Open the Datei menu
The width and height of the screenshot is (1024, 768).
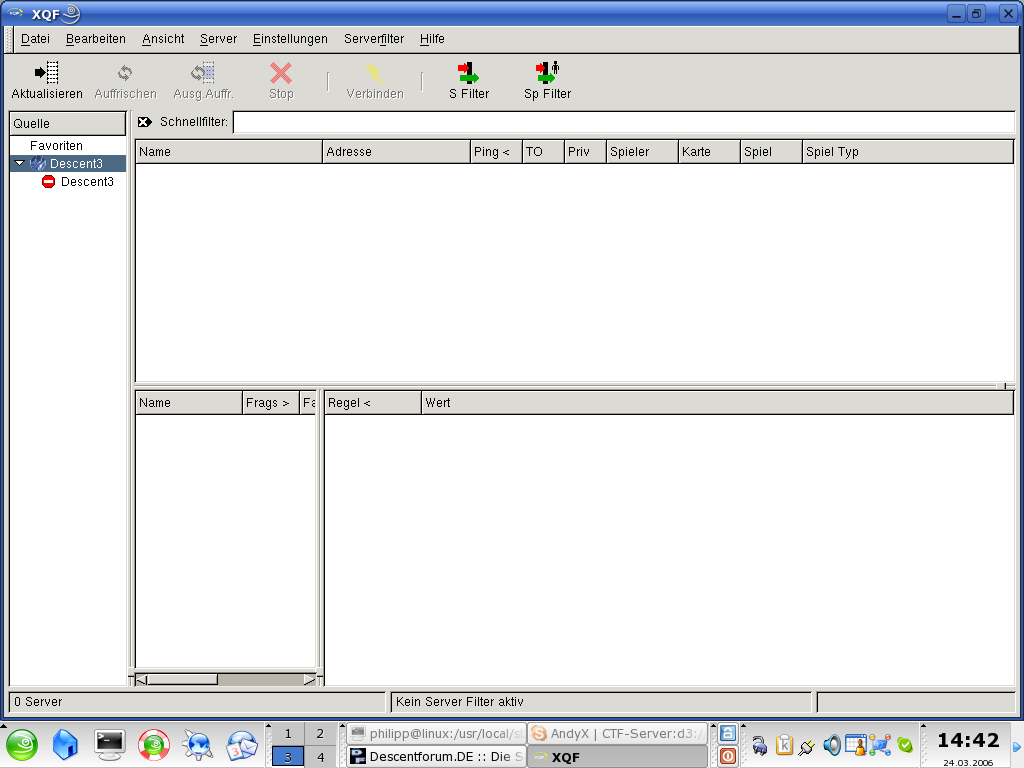[35, 39]
